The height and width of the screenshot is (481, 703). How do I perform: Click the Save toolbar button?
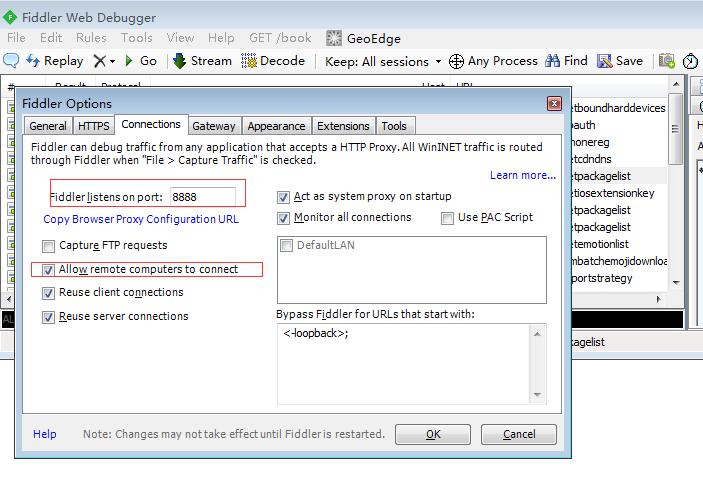pos(620,61)
